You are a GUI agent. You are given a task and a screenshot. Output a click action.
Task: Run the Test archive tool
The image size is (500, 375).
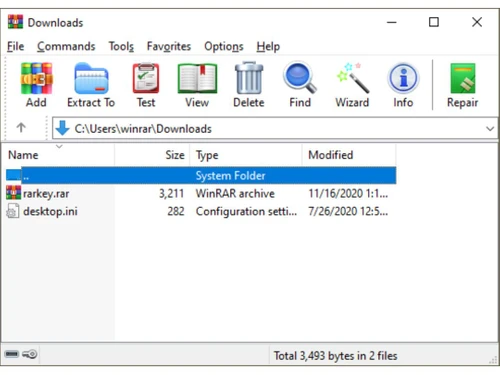pos(146,79)
